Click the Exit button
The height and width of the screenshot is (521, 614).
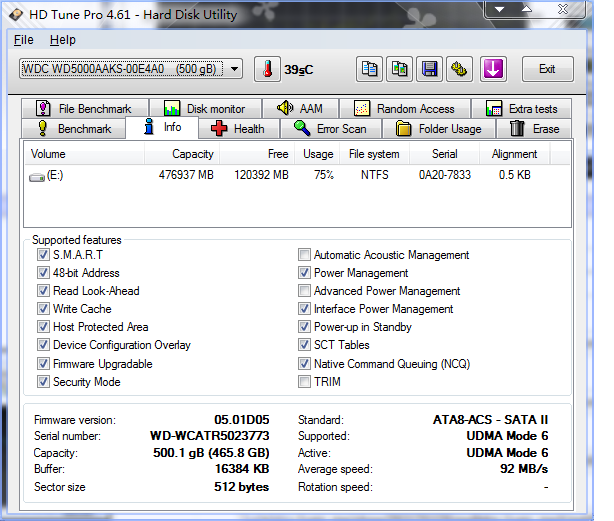(x=547, y=69)
